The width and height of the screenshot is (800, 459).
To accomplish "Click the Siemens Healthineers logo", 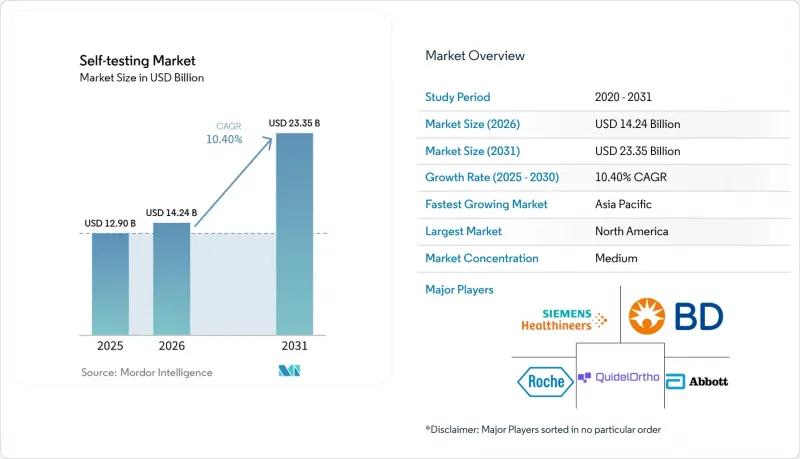I will click(564, 320).
